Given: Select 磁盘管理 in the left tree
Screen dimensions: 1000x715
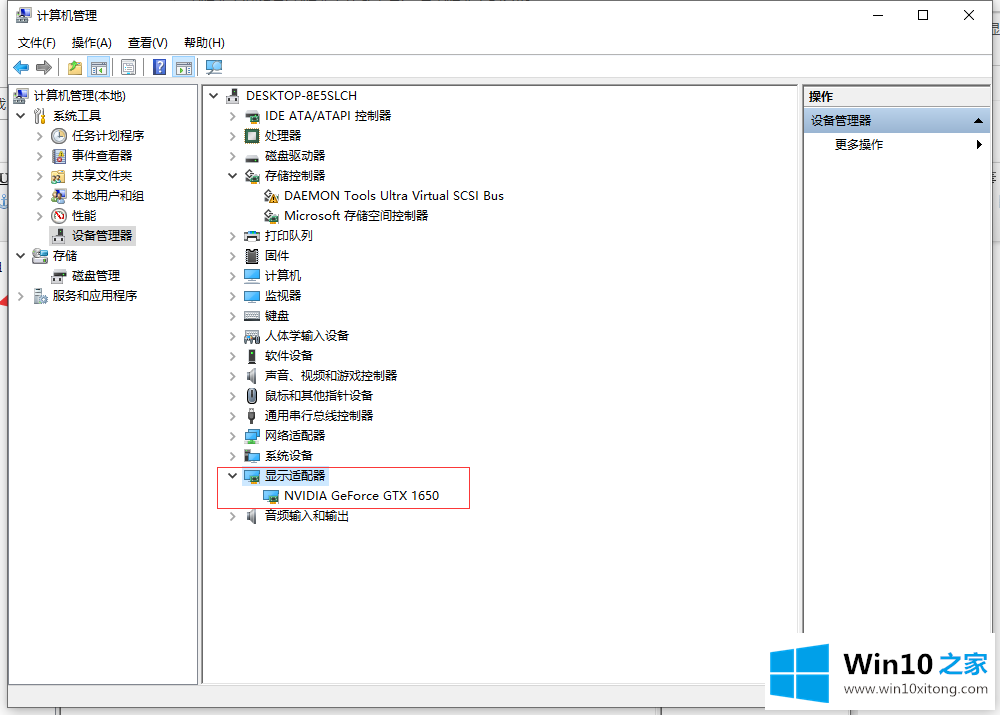Looking at the screenshot, I should (x=96, y=276).
